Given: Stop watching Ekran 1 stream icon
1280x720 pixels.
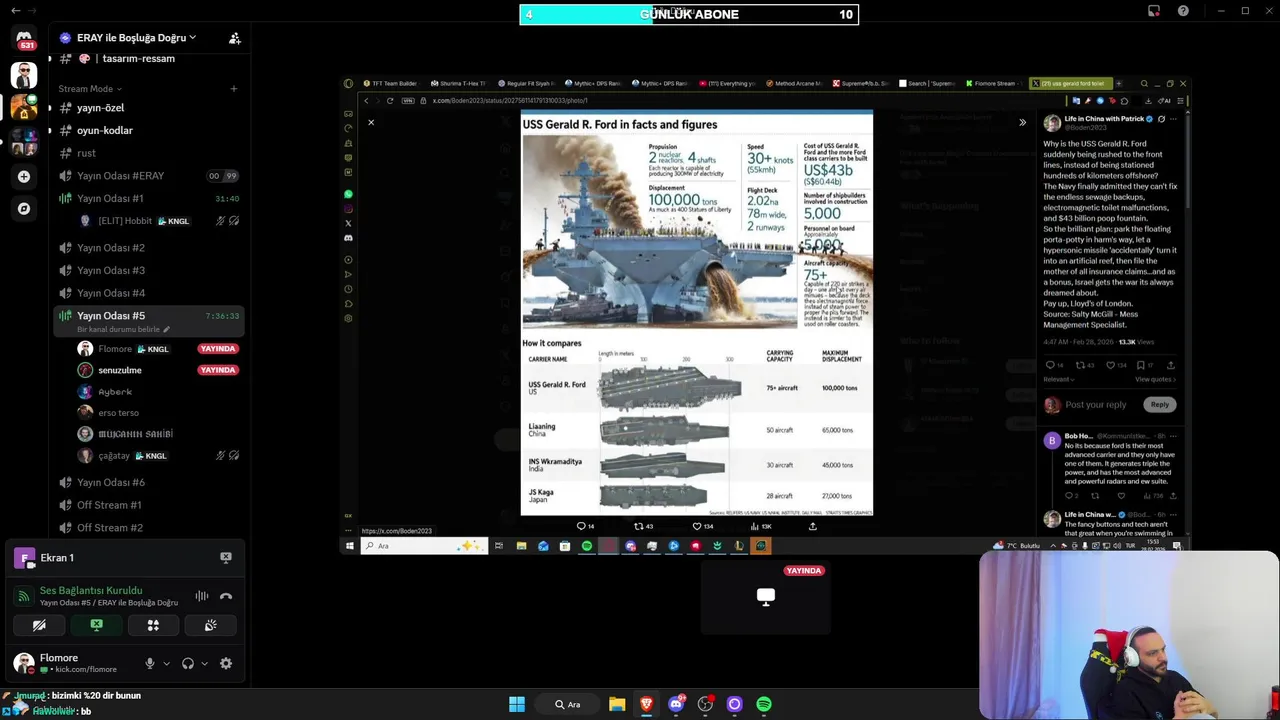Looking at the screenshot, I should tap(226, 558).
